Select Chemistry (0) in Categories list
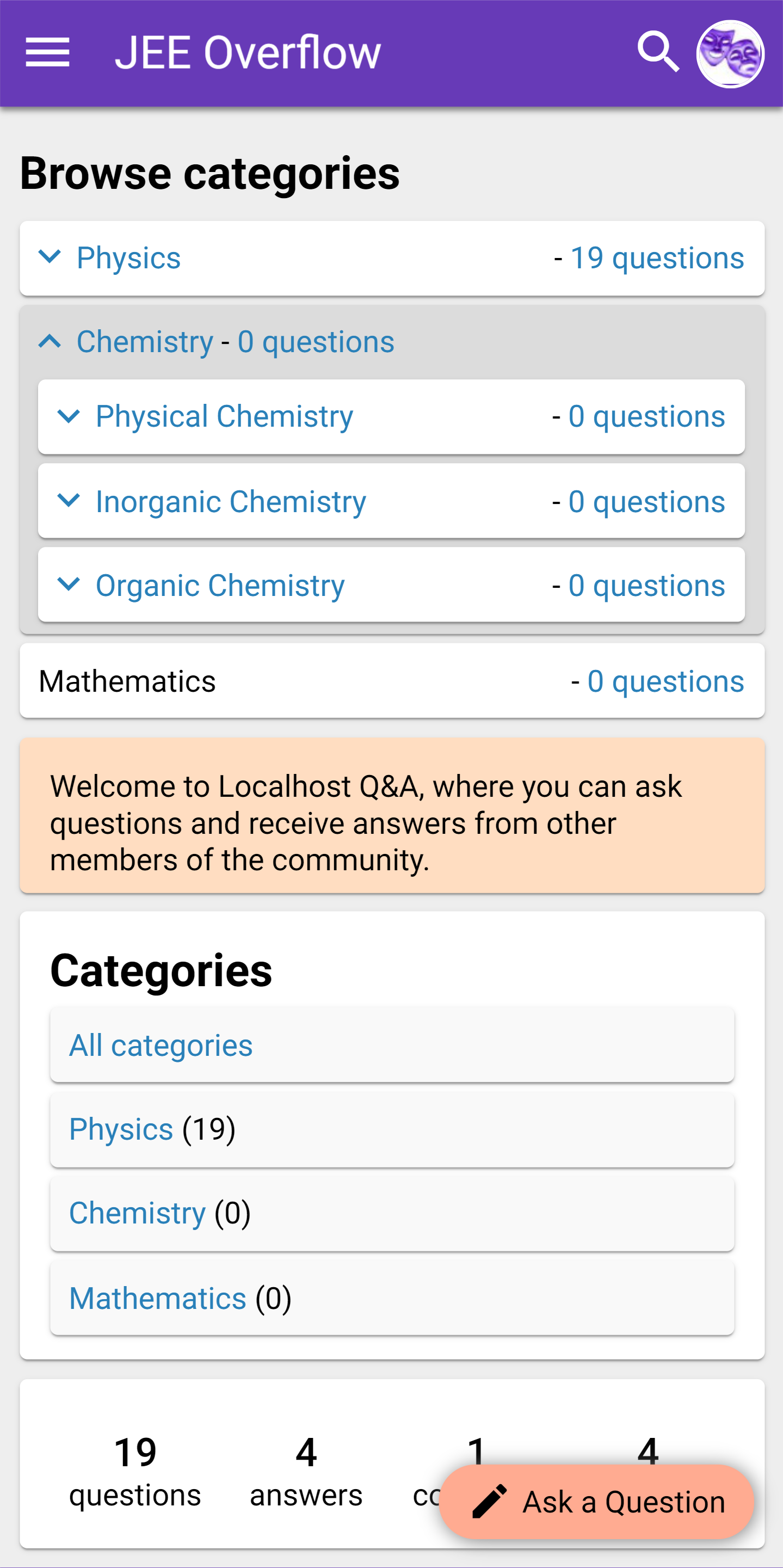Screen dimensions: 783x1568 pyautogui.click(x=137, y=1213)
